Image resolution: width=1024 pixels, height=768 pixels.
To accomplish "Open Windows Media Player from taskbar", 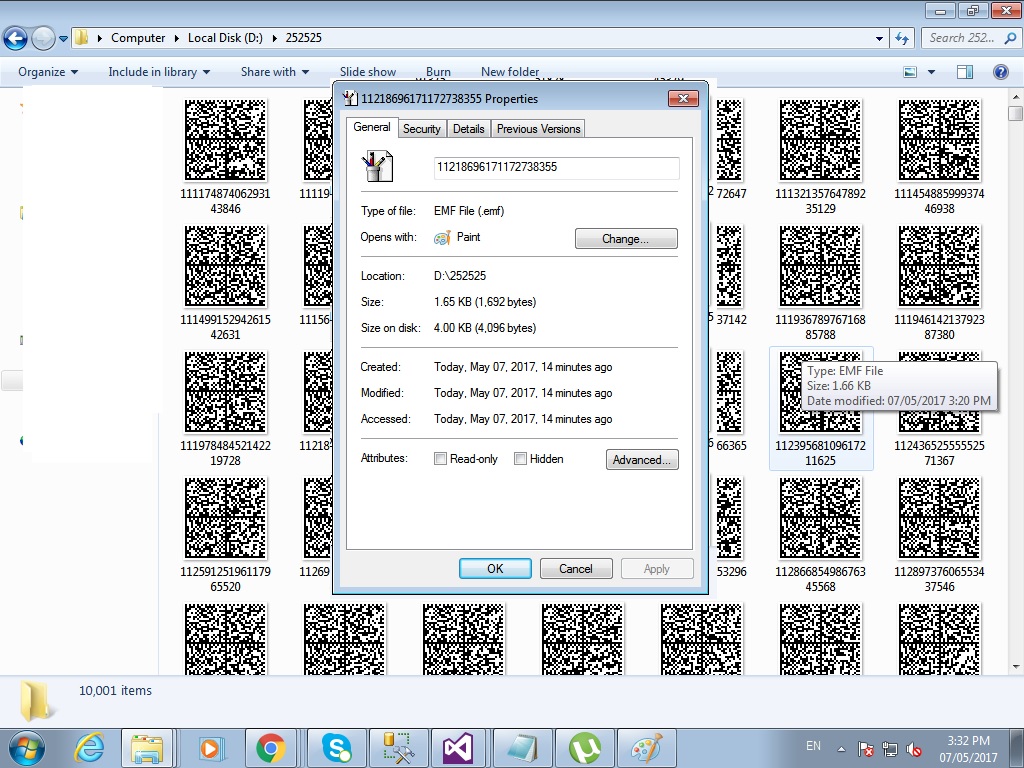I will tap(209, 748).
